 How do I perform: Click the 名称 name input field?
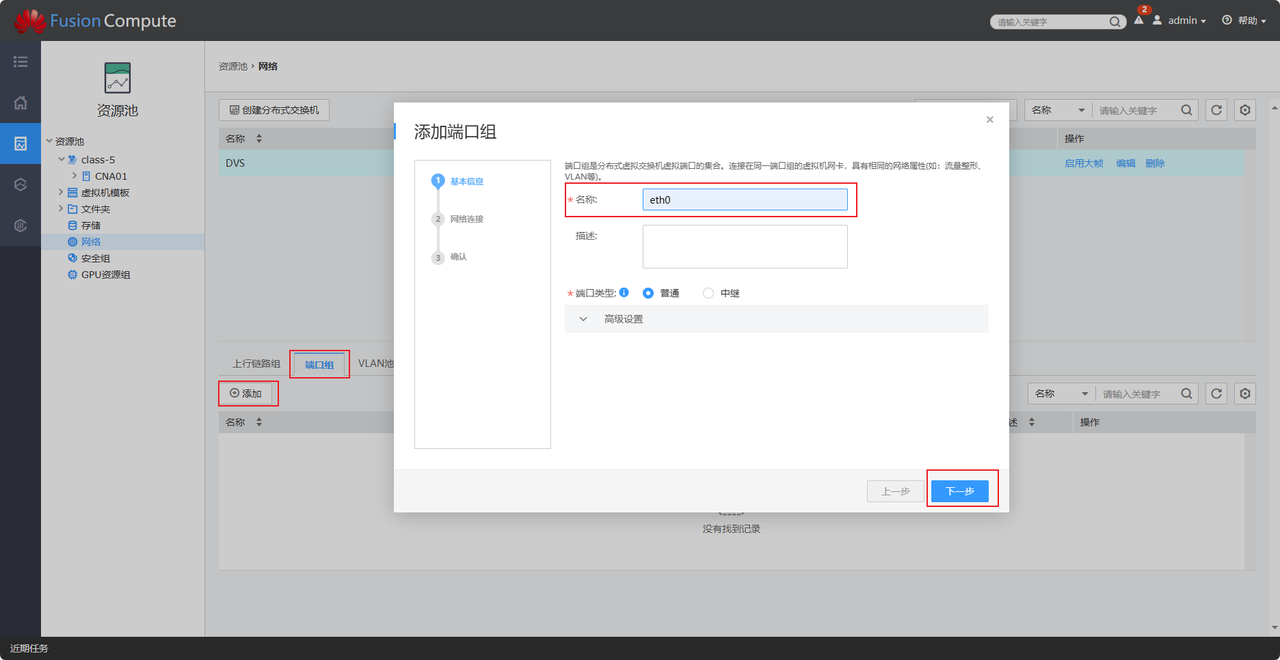[745, 200]
